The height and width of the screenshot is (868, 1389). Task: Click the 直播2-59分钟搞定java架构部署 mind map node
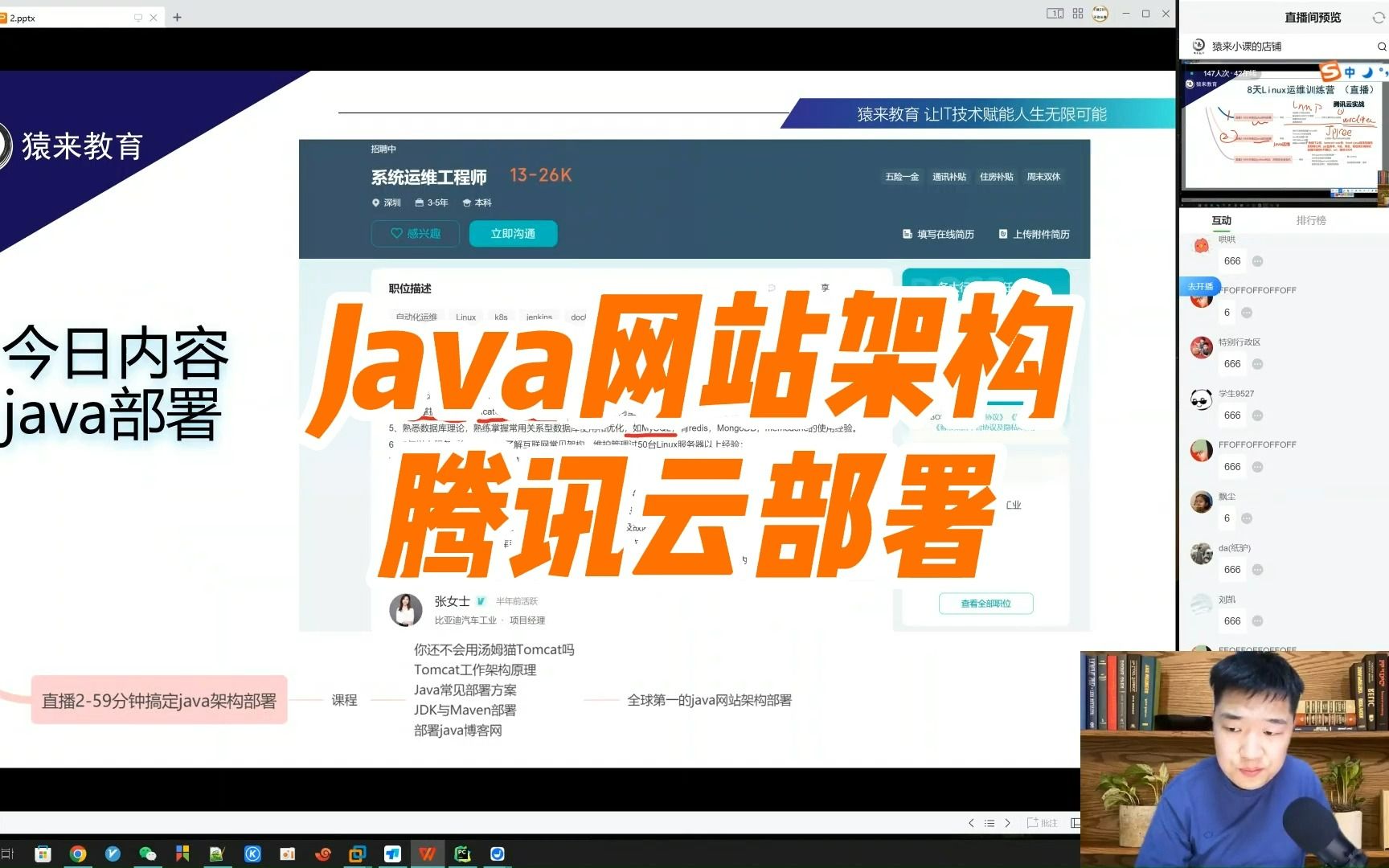point(159,701)
